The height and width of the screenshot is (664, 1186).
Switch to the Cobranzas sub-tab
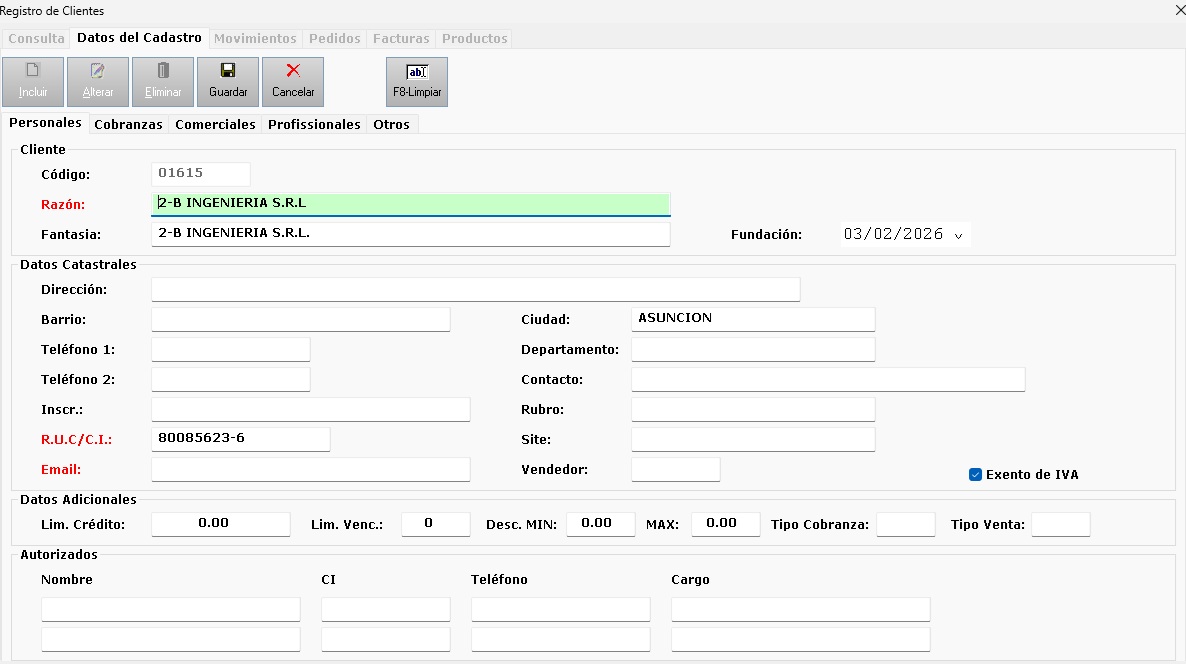coord(128,124)
